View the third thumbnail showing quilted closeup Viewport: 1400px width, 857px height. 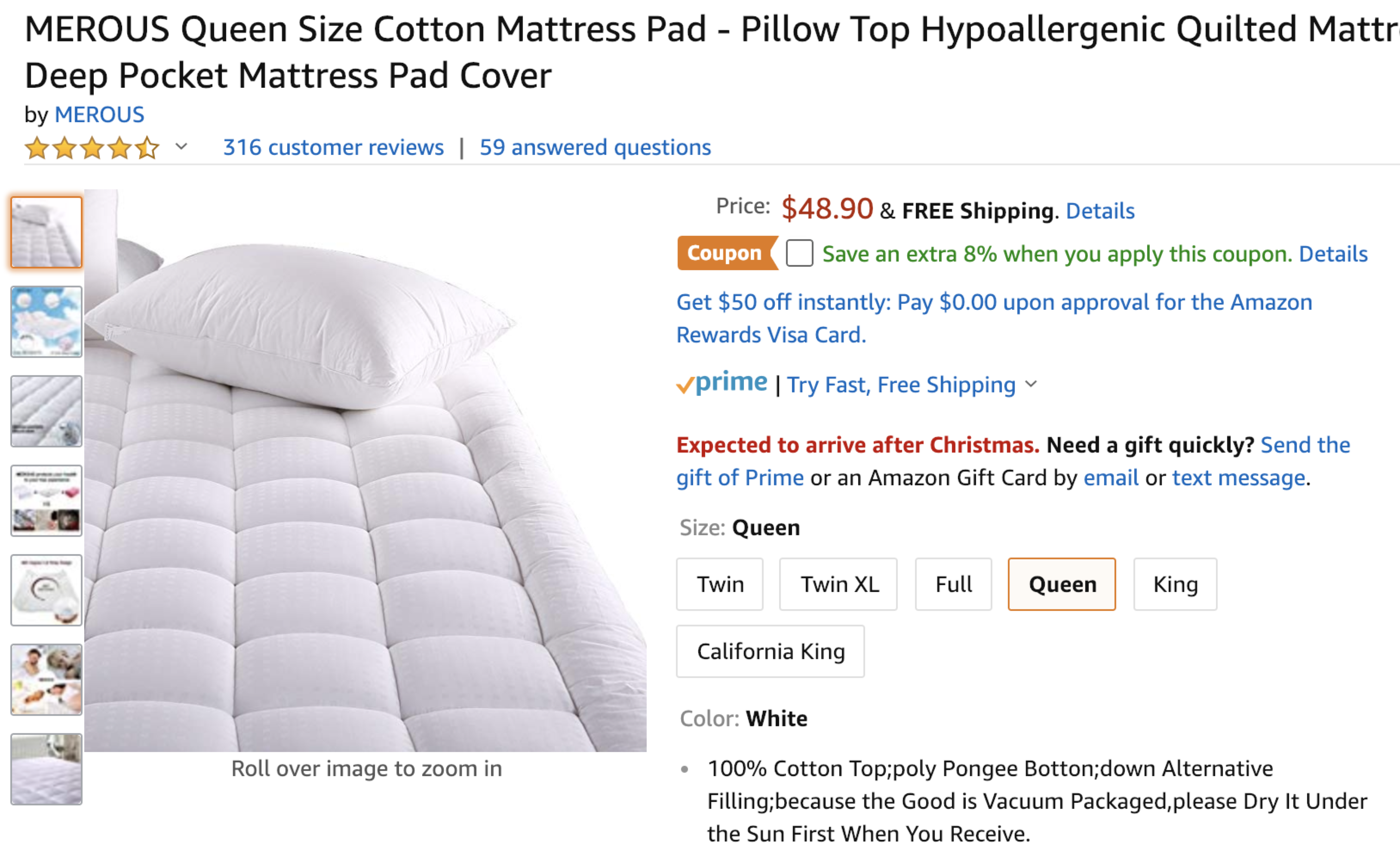click(46, 411)
